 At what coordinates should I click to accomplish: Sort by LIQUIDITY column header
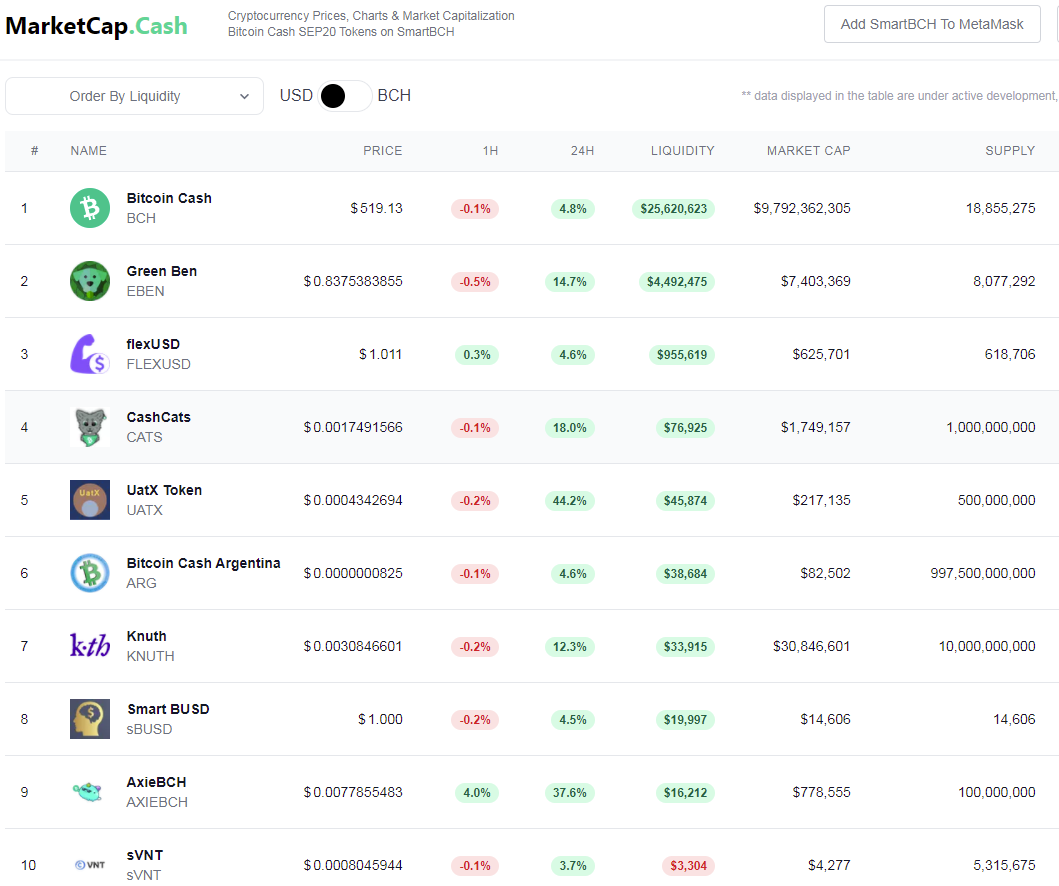[682, 151]
